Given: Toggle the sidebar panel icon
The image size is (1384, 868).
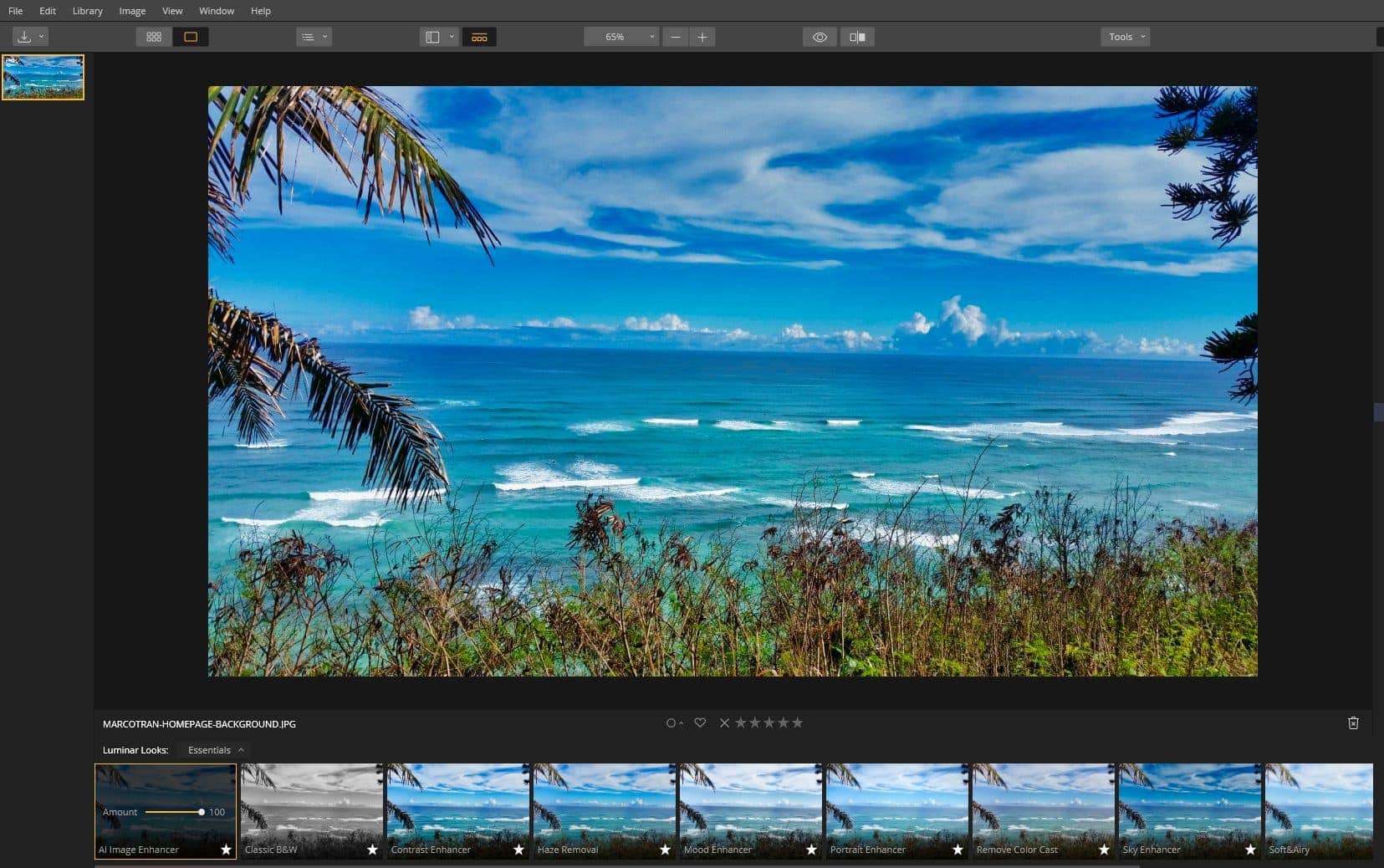Looking at the screenshot, I should click(434, 36).
